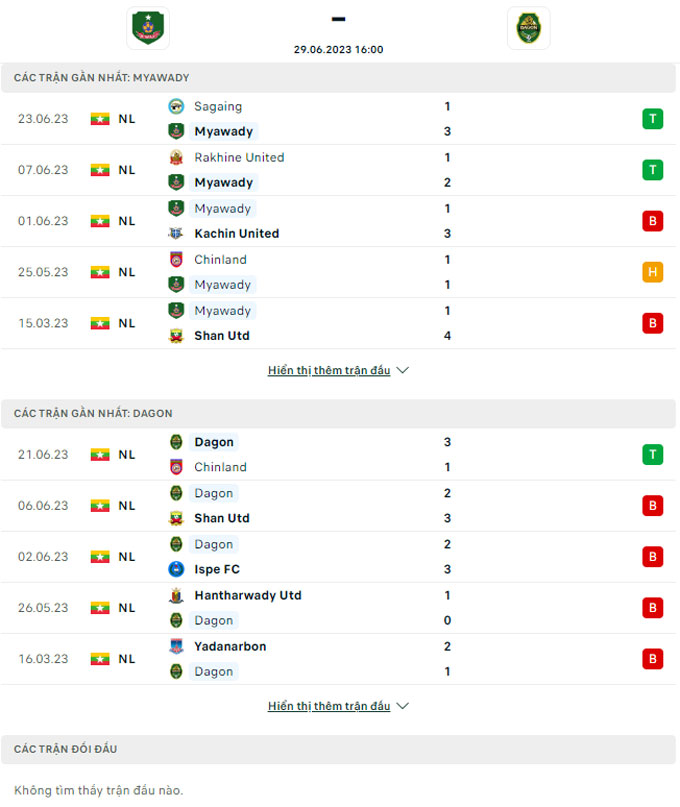Click the Dagon team crest in header
The image size is (680, 807).
pos(528,28)
